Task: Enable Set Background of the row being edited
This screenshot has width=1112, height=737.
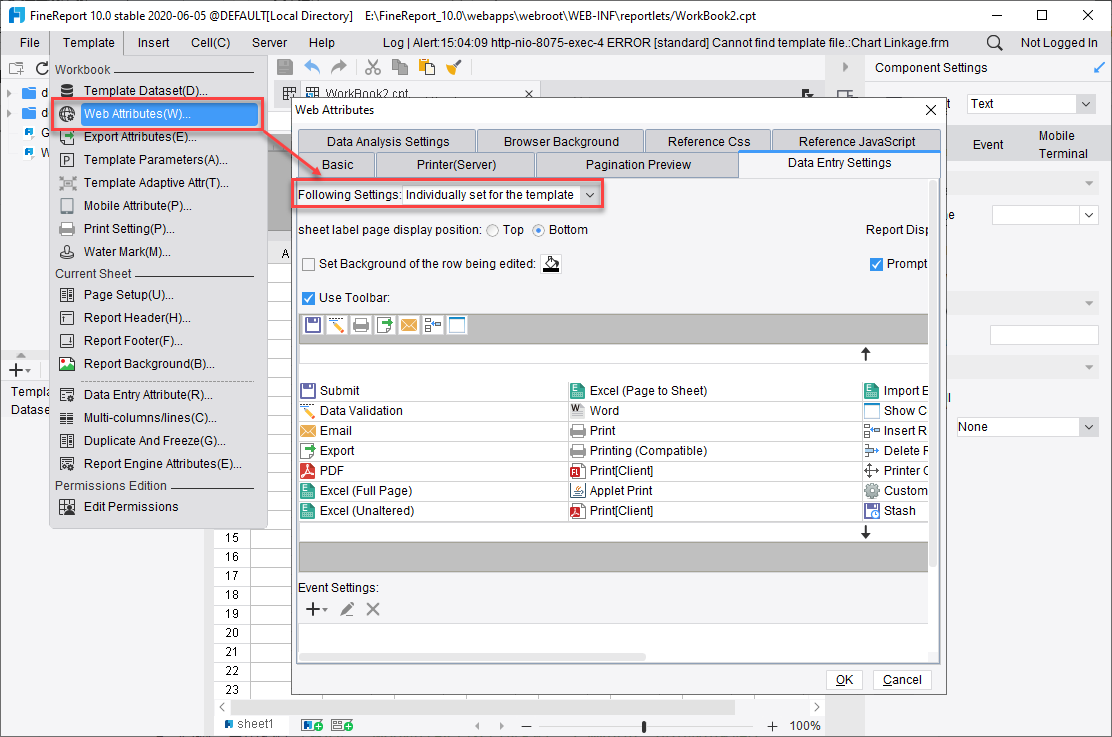Action: pos(308,264)
